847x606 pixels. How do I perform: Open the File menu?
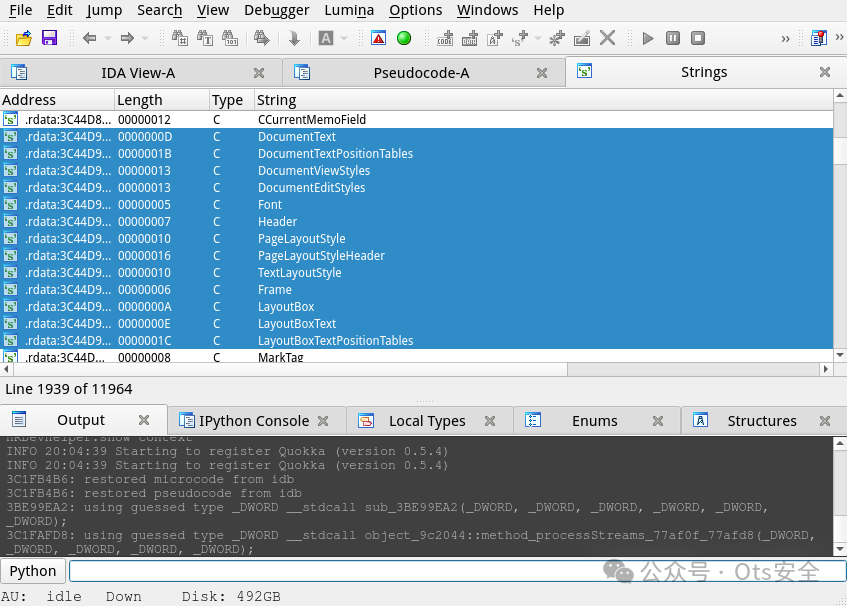click(x=21, y=10)
